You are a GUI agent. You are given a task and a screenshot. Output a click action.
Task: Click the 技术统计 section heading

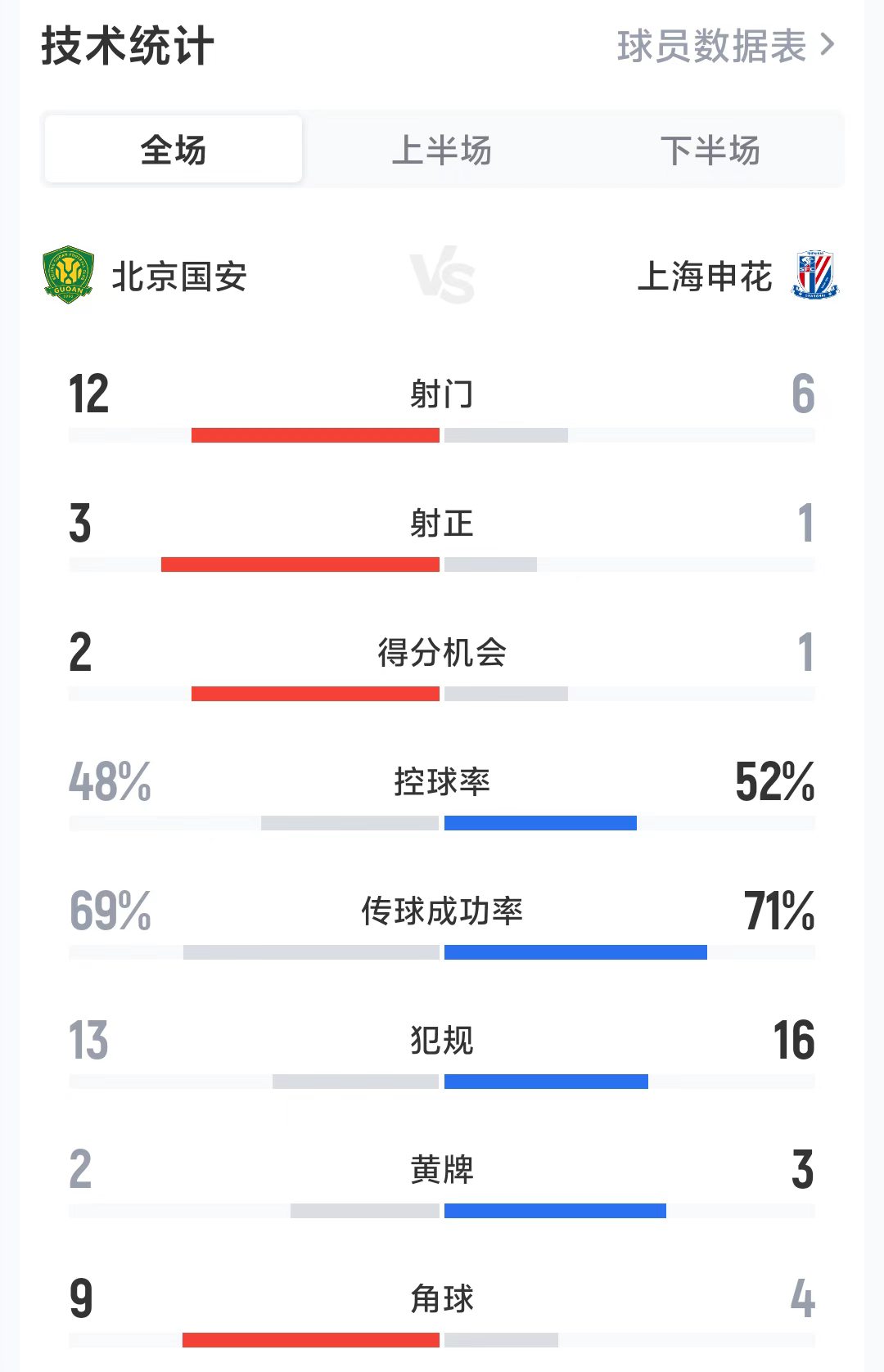(x=128, y=45)
